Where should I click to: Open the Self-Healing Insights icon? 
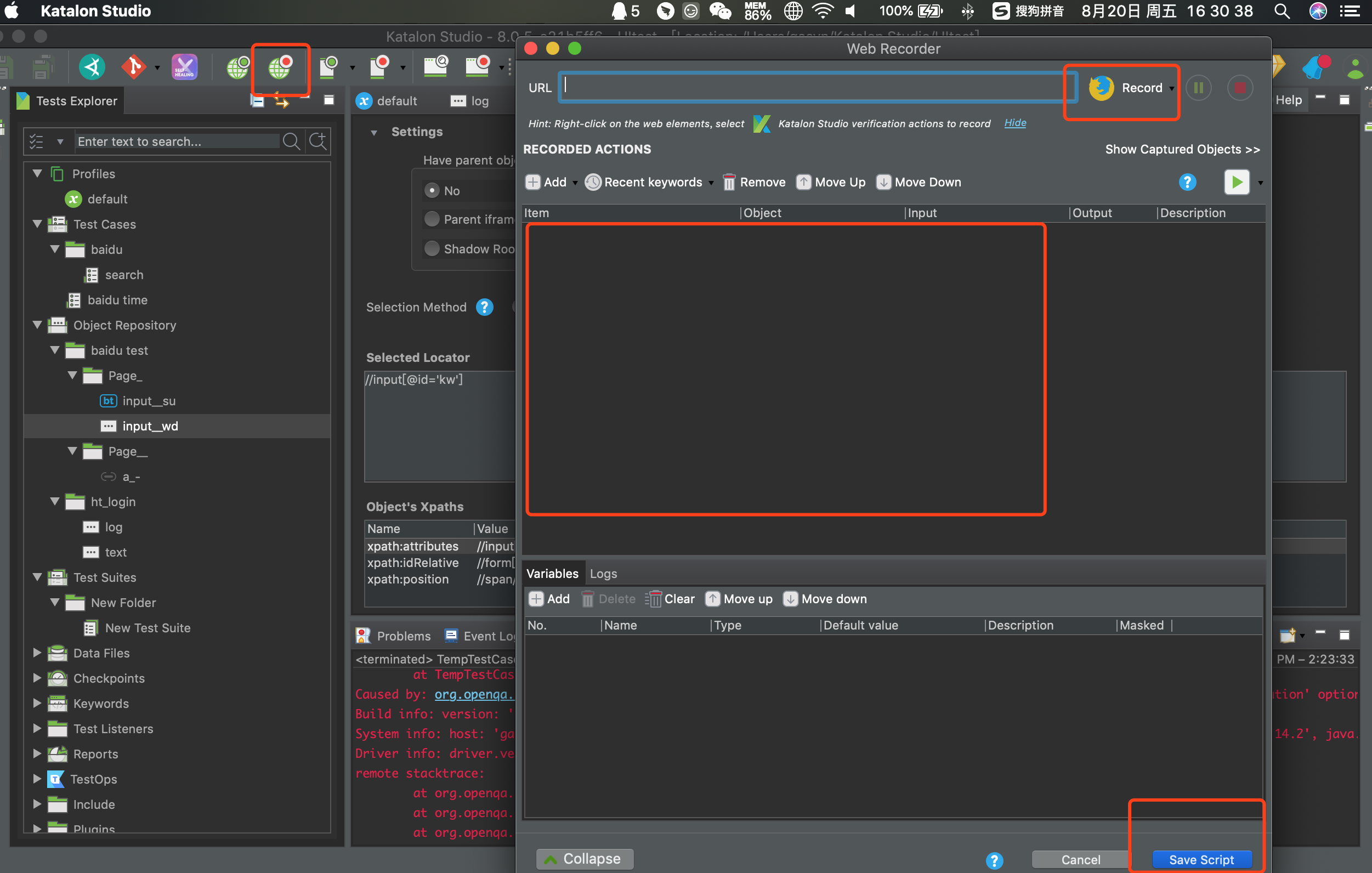pos(185,67)
